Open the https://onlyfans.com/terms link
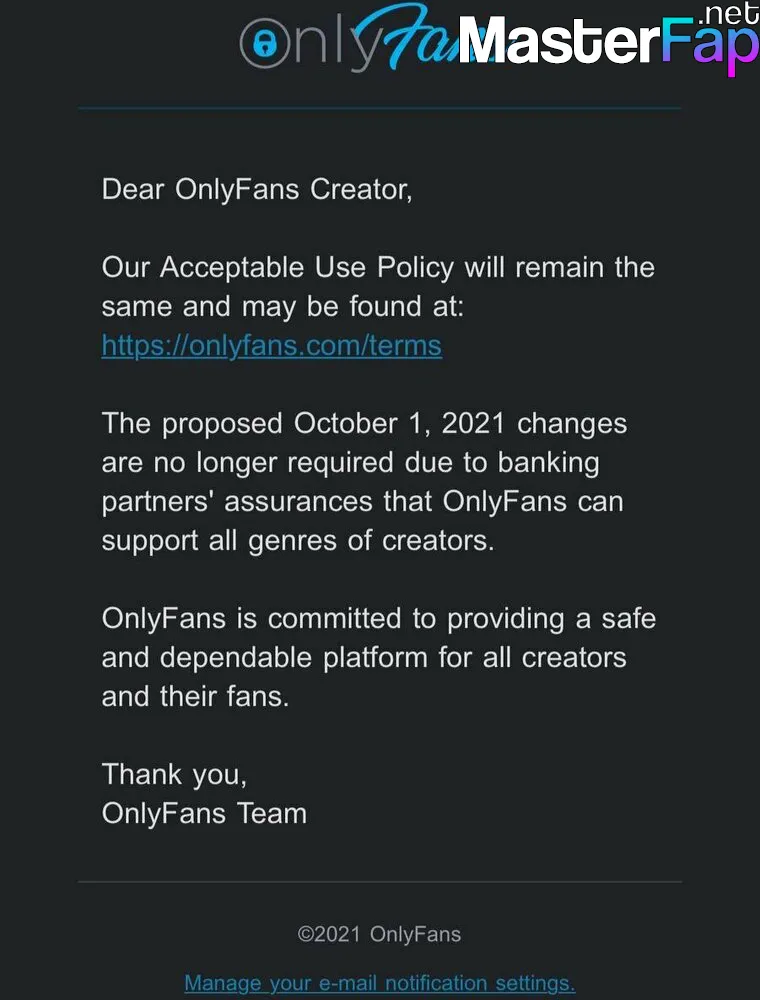This screenshot has height=1000, width=760. point(272,346)
